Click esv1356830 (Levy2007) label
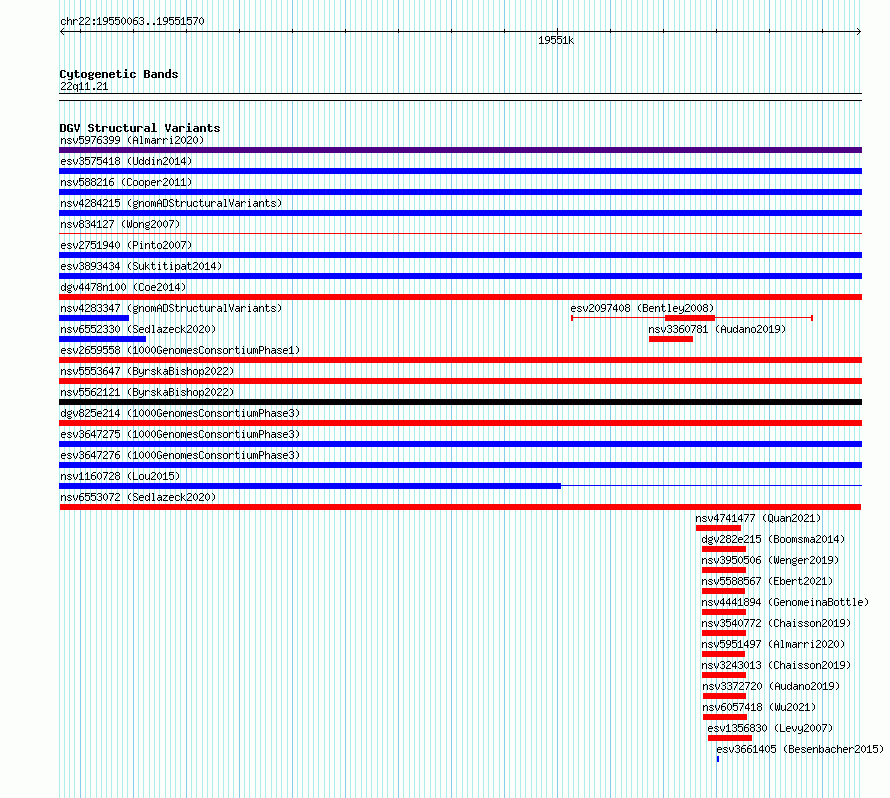 click(770, 728)
